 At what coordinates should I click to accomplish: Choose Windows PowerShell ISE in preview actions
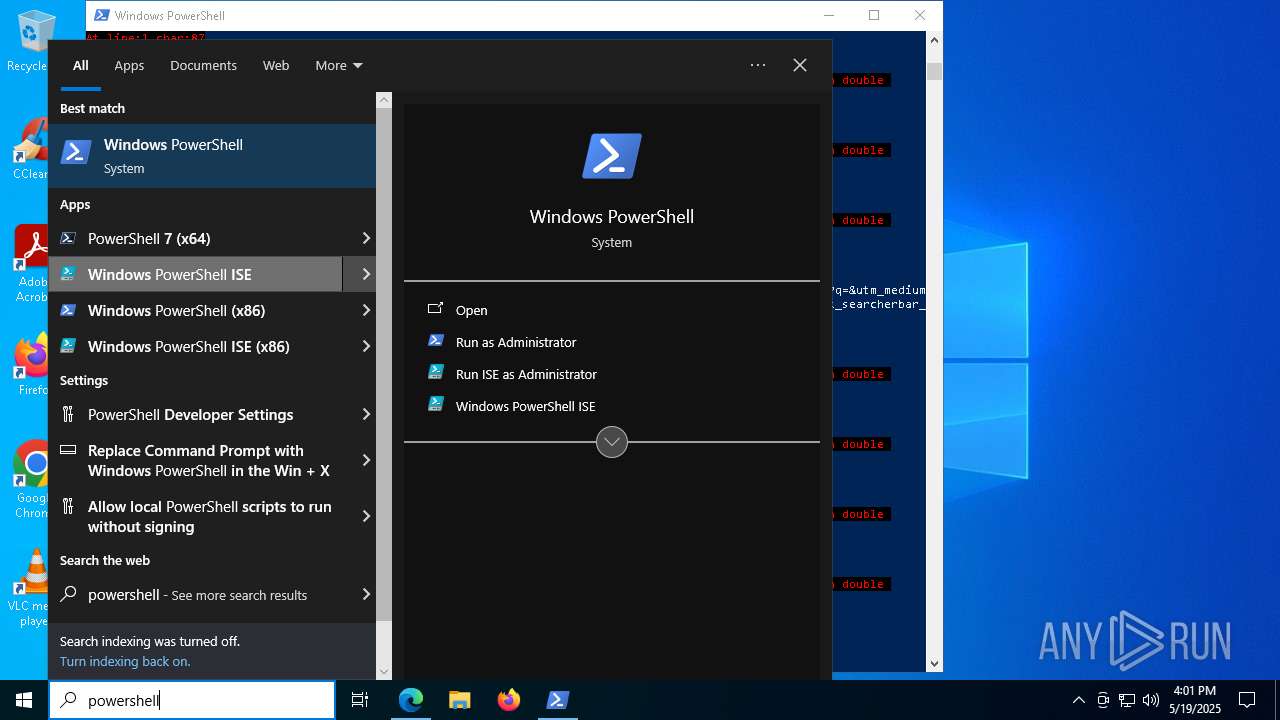click(525, 406)
